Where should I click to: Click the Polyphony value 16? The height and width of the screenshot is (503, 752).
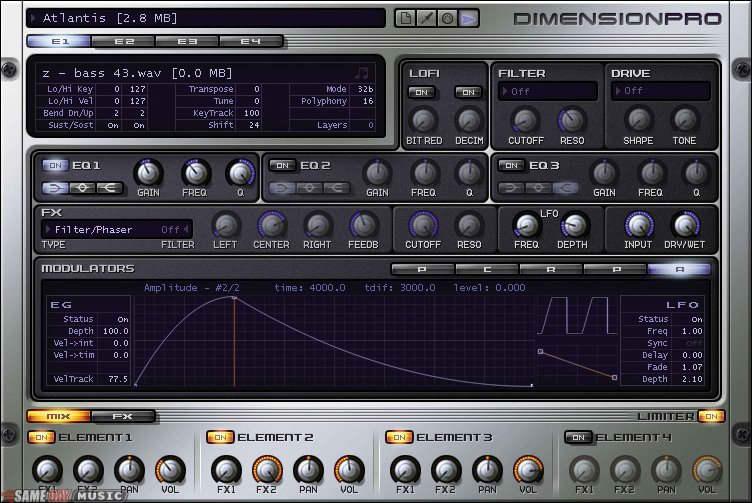click(368, 101)
